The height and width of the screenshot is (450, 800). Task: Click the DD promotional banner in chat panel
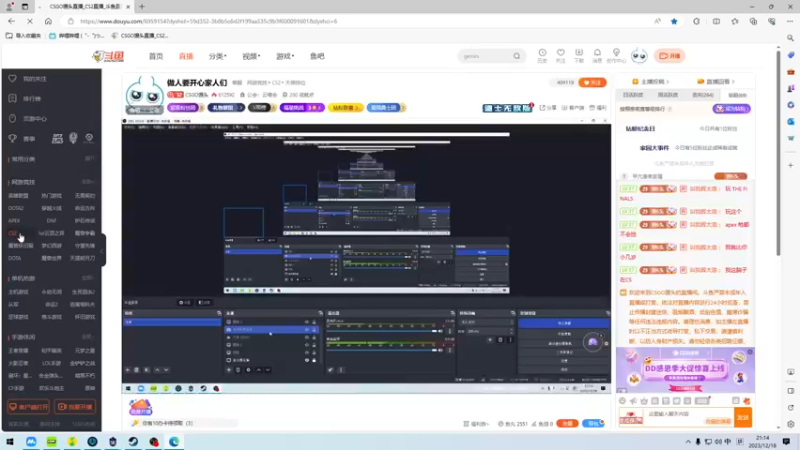pos(685,370)
